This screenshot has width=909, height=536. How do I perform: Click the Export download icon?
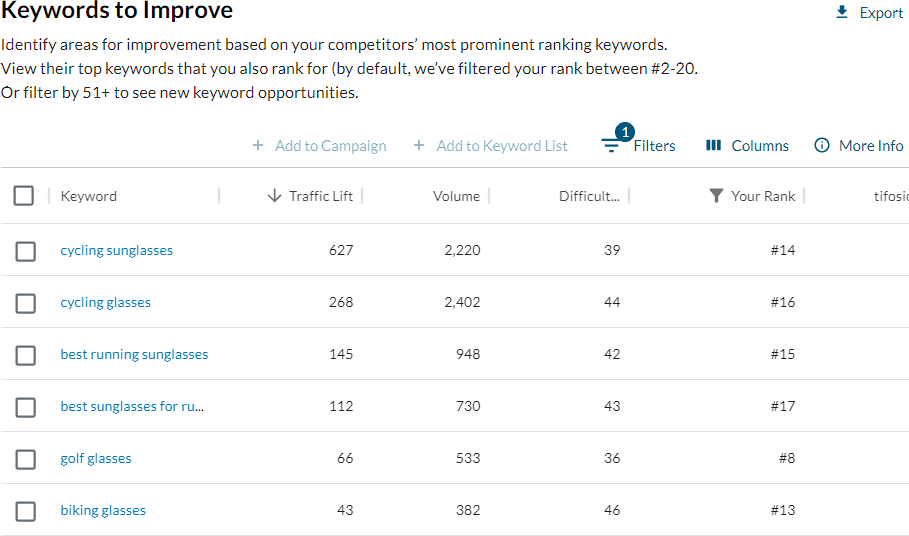[842, 13]
